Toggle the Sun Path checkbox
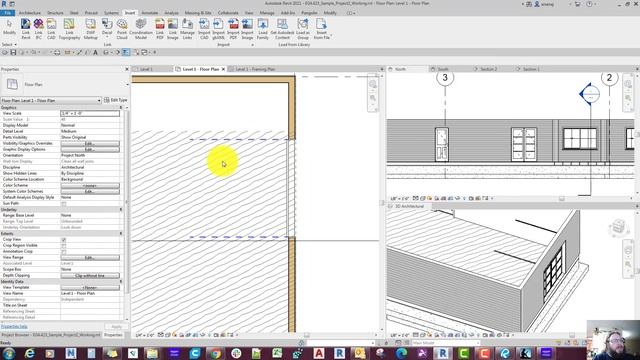 64,203
